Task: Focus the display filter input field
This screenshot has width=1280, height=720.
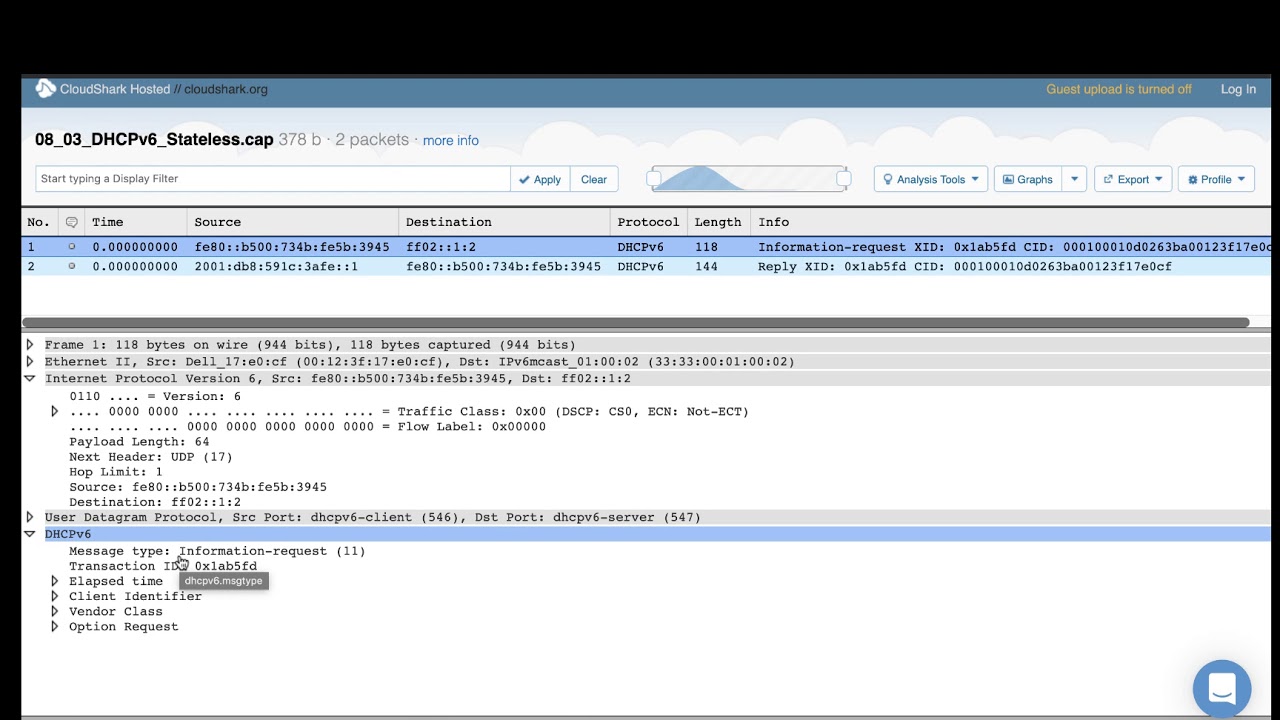Action: tap(272, 179)
